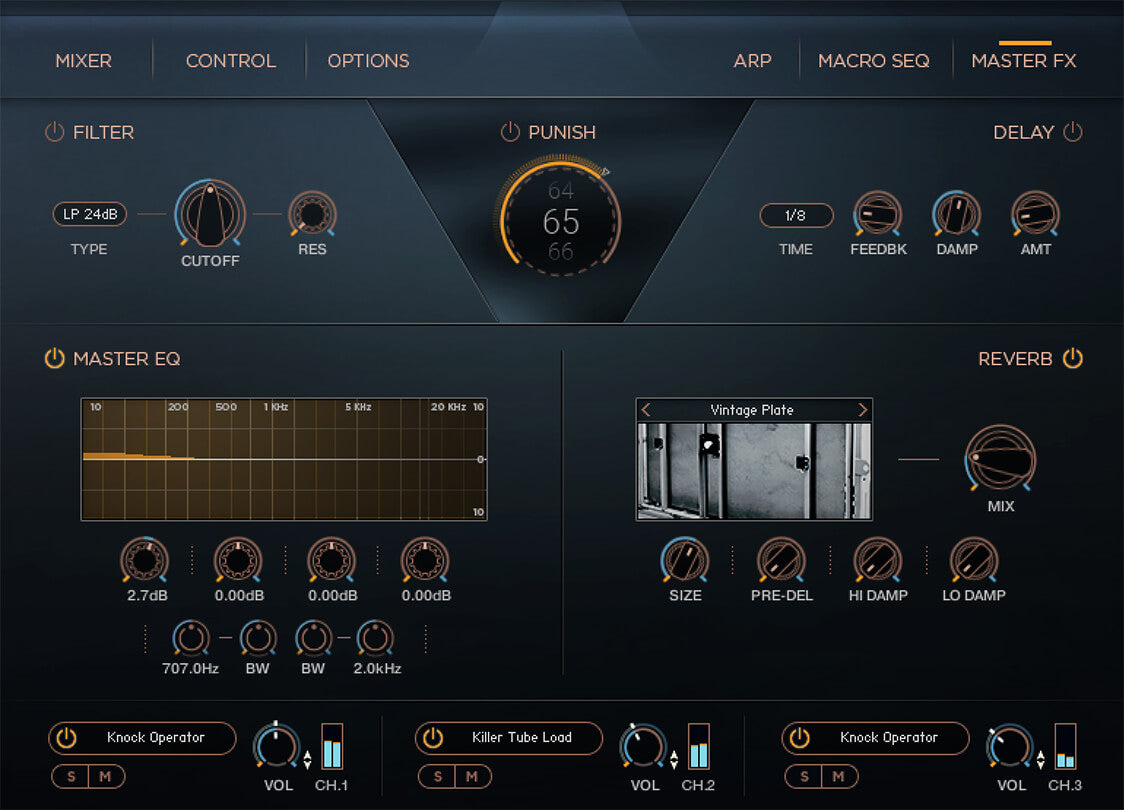Click the Killer Tube Load sound name
This screenshot has height=810, width=1124.
point(521,738)
